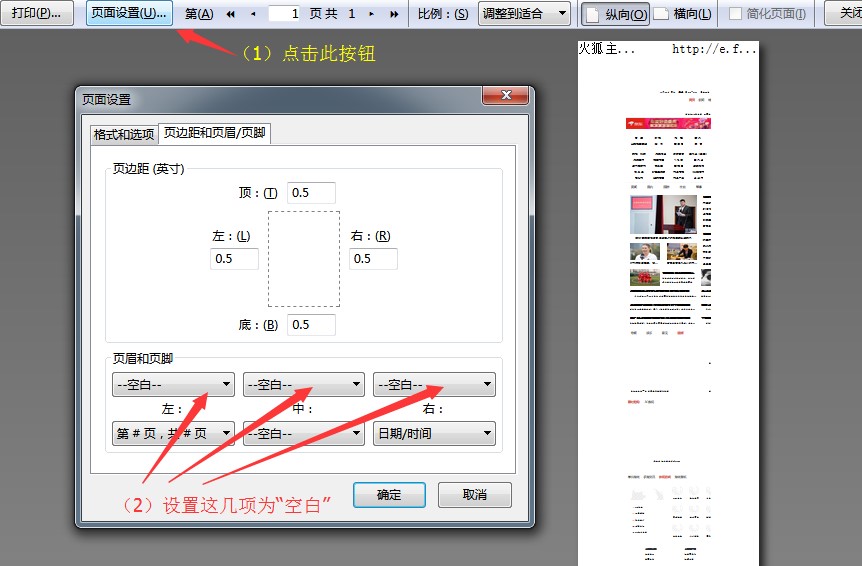Click right margin 右 input field

click(x=373, y=259)
